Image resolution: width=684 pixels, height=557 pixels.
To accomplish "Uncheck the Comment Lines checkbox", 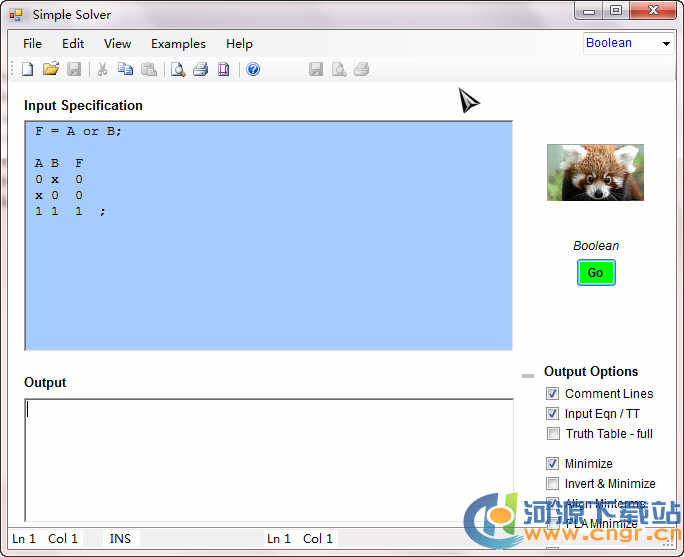I will [x=552, y=393].
